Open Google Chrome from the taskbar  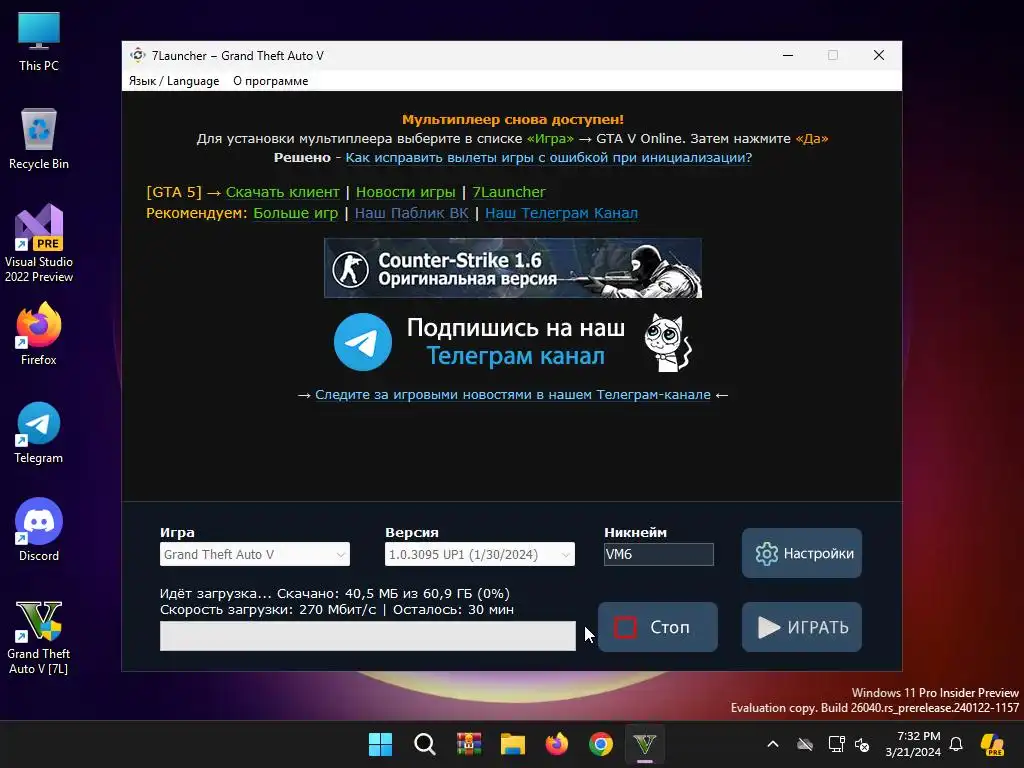[x=601, y=744]
